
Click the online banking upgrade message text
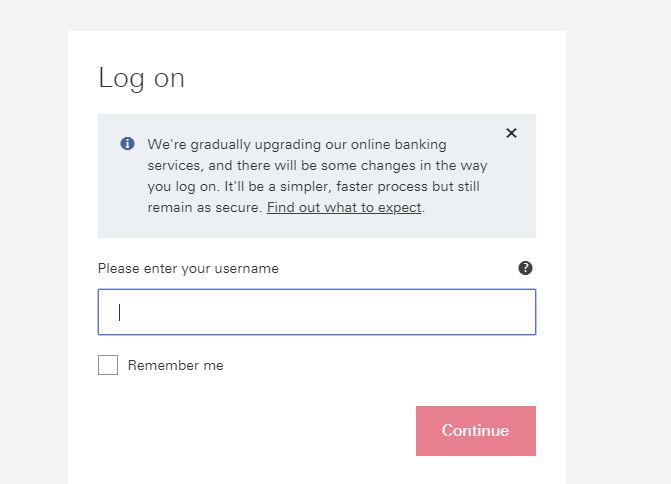(315, 165)
